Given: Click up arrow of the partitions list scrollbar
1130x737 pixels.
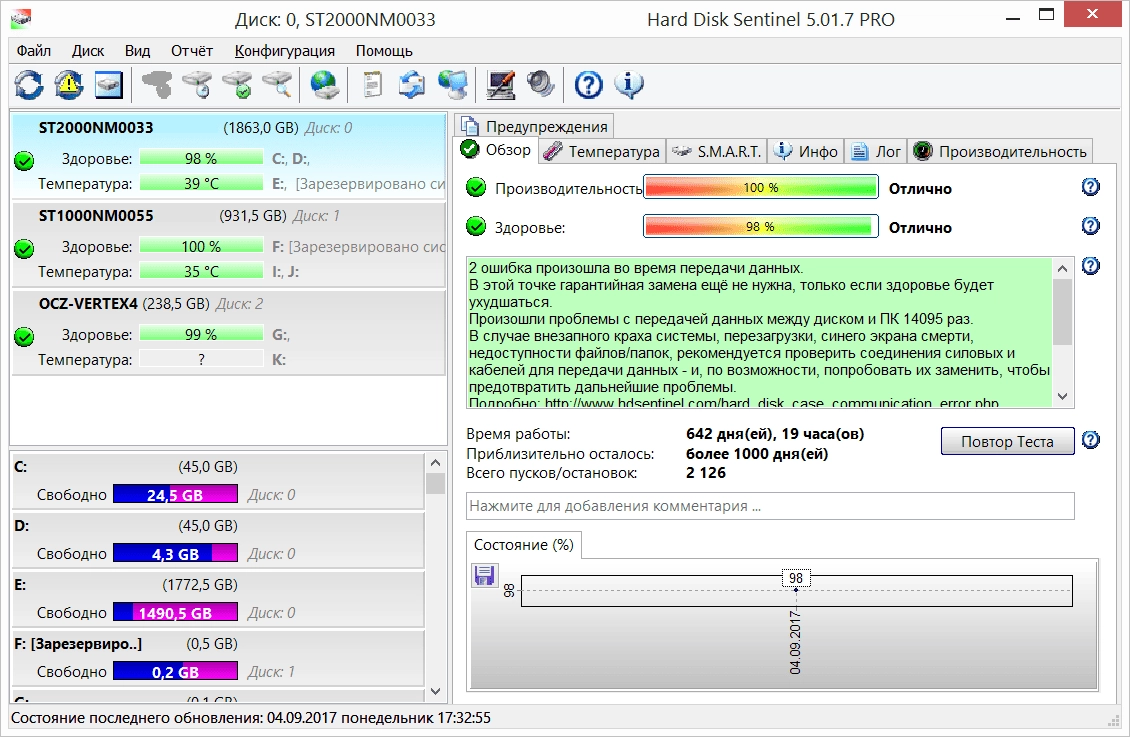Looking at the screenshot, I should click(x=435, y=463).
